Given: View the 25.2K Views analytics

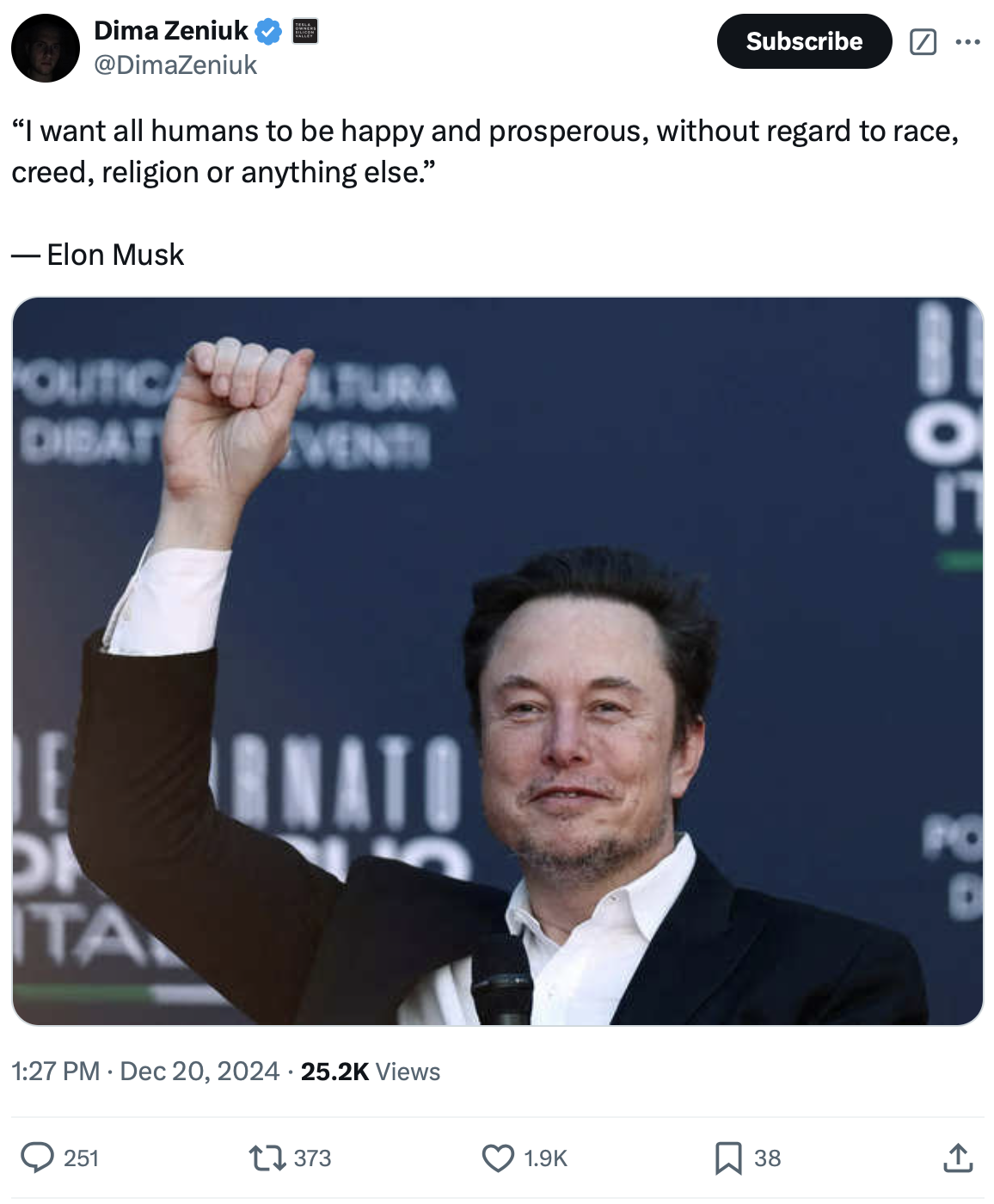Looking at the screenshot, I should 371,1072.
